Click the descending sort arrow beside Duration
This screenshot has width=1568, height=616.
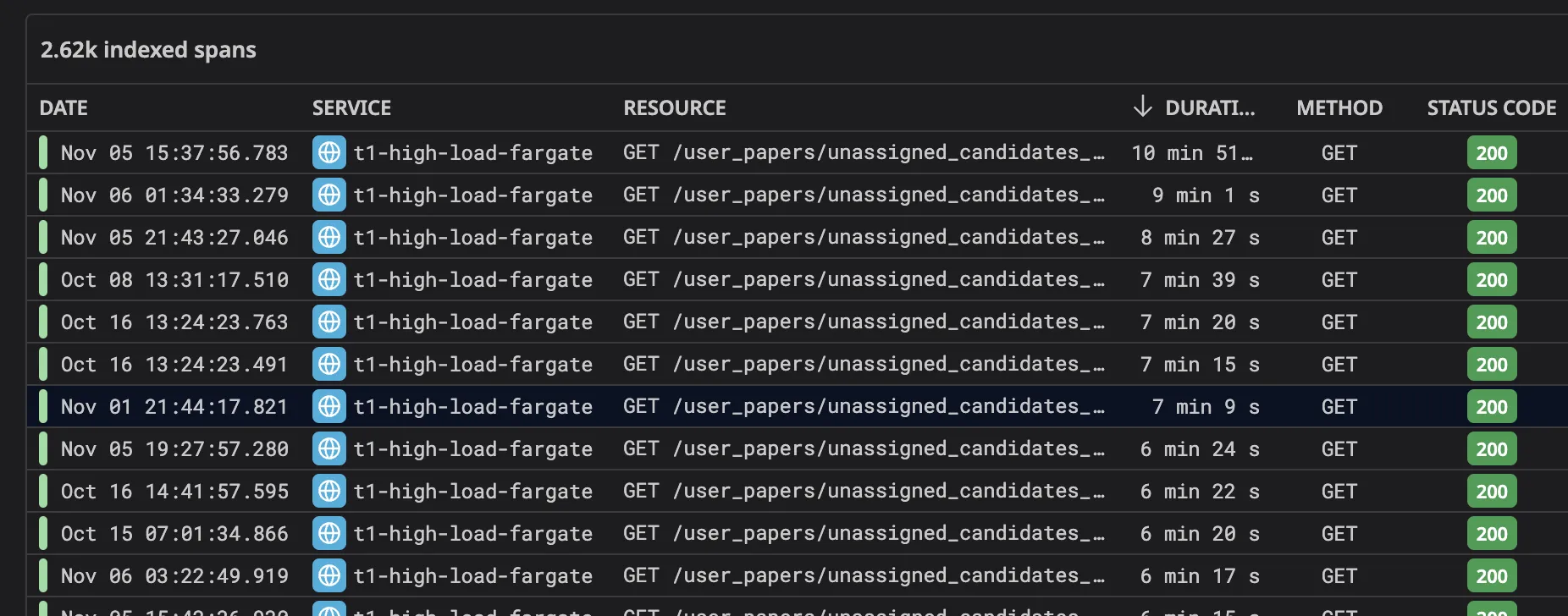tap(1142, 107)
